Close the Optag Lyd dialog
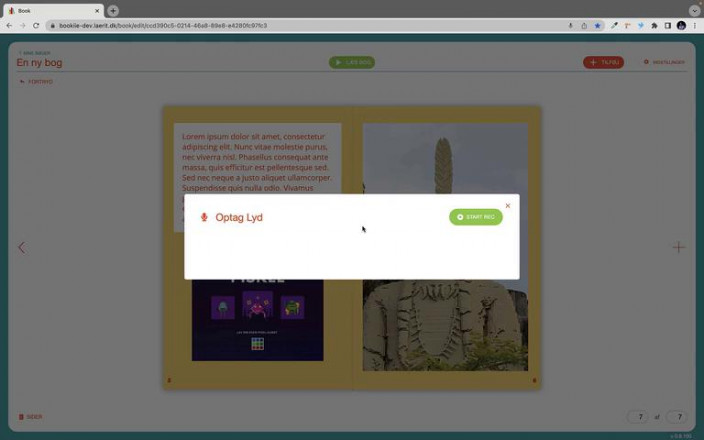The height and width of the screenshot is (440, 704). (x=508, y=206)
